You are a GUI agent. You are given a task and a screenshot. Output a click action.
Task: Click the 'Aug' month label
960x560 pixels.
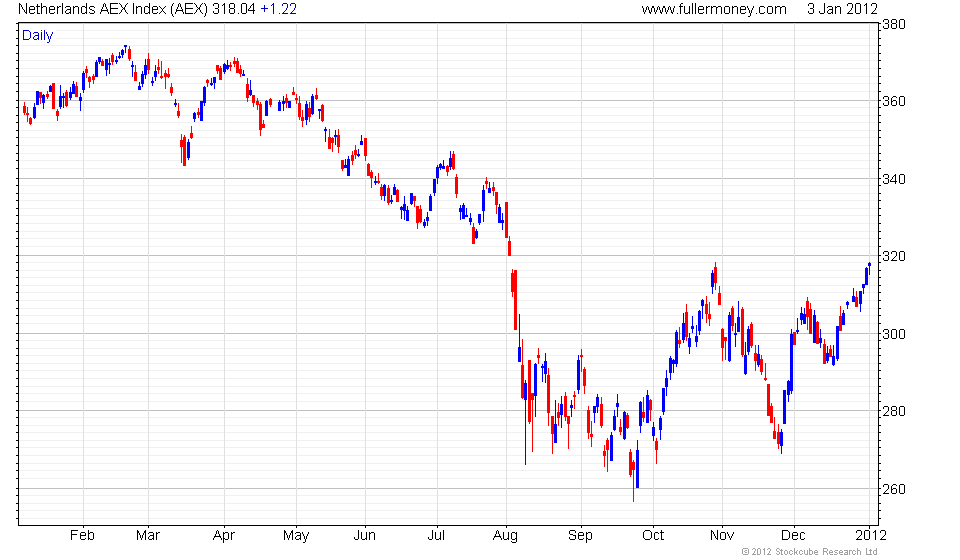click(505, 536)
